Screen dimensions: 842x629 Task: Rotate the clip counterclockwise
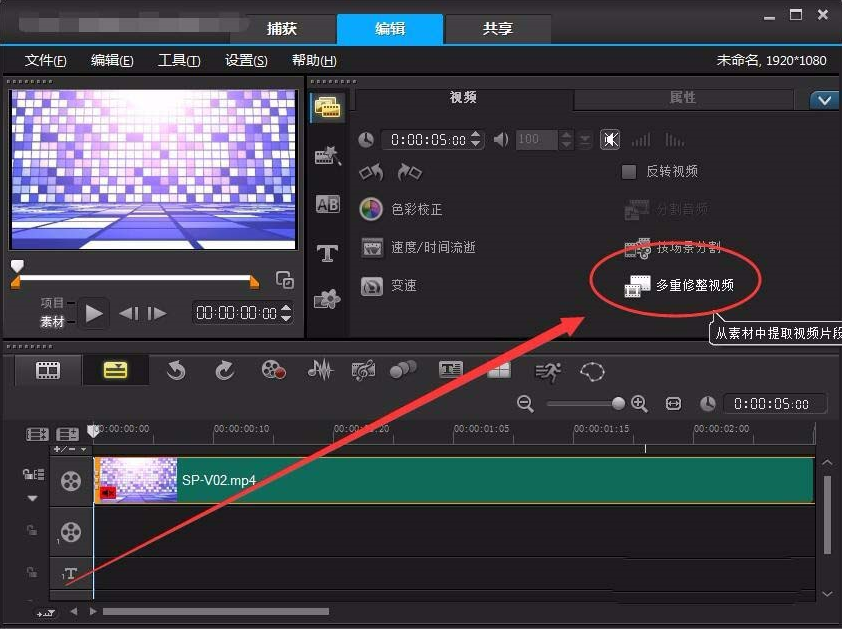point(370,172)
